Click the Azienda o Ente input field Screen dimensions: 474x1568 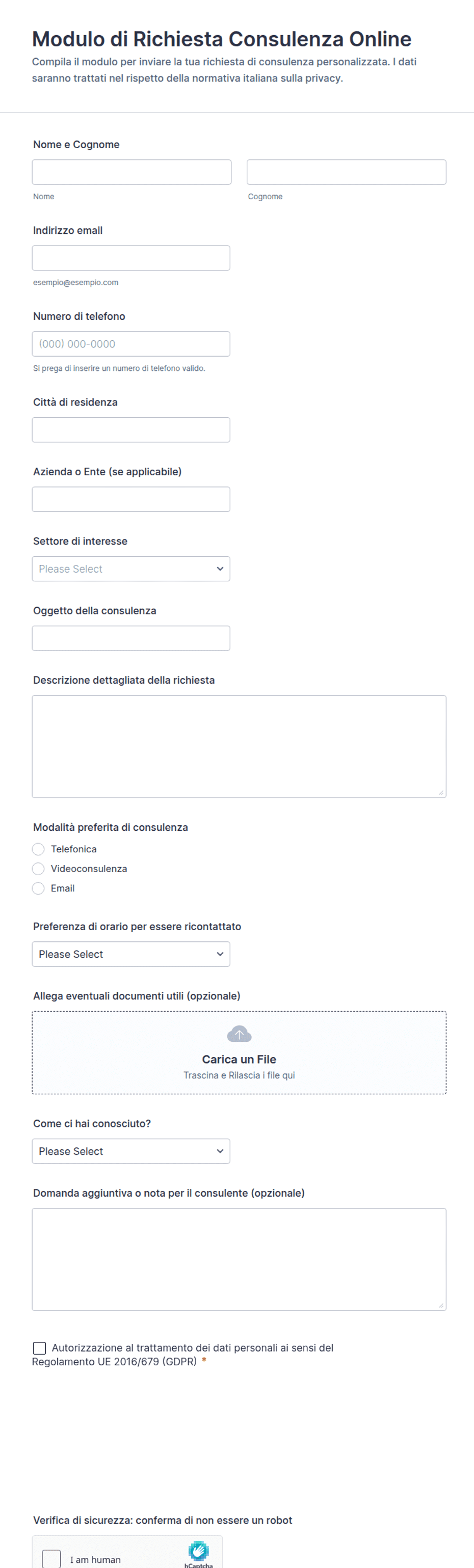click(x=131, y=499)
